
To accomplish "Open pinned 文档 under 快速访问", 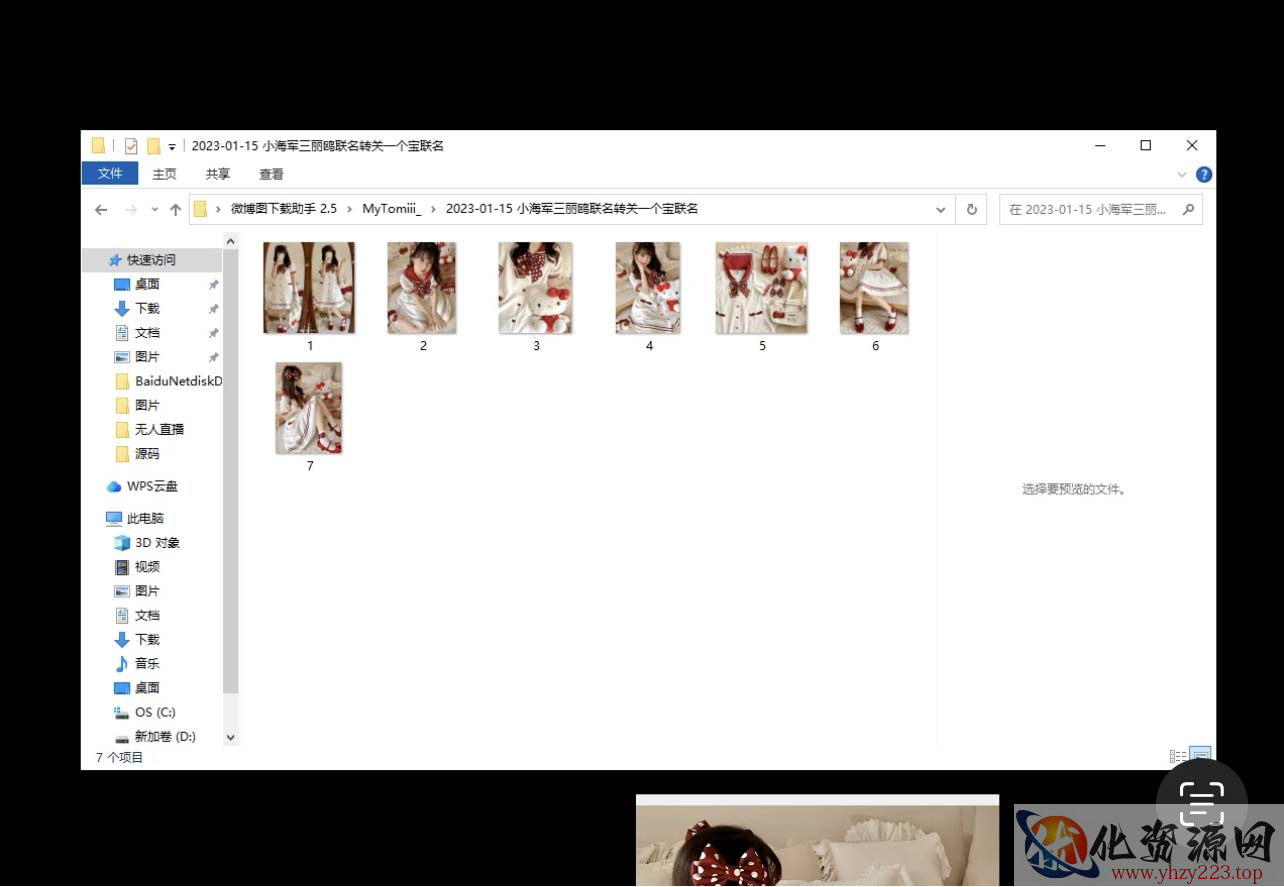I will click(147, 332).
